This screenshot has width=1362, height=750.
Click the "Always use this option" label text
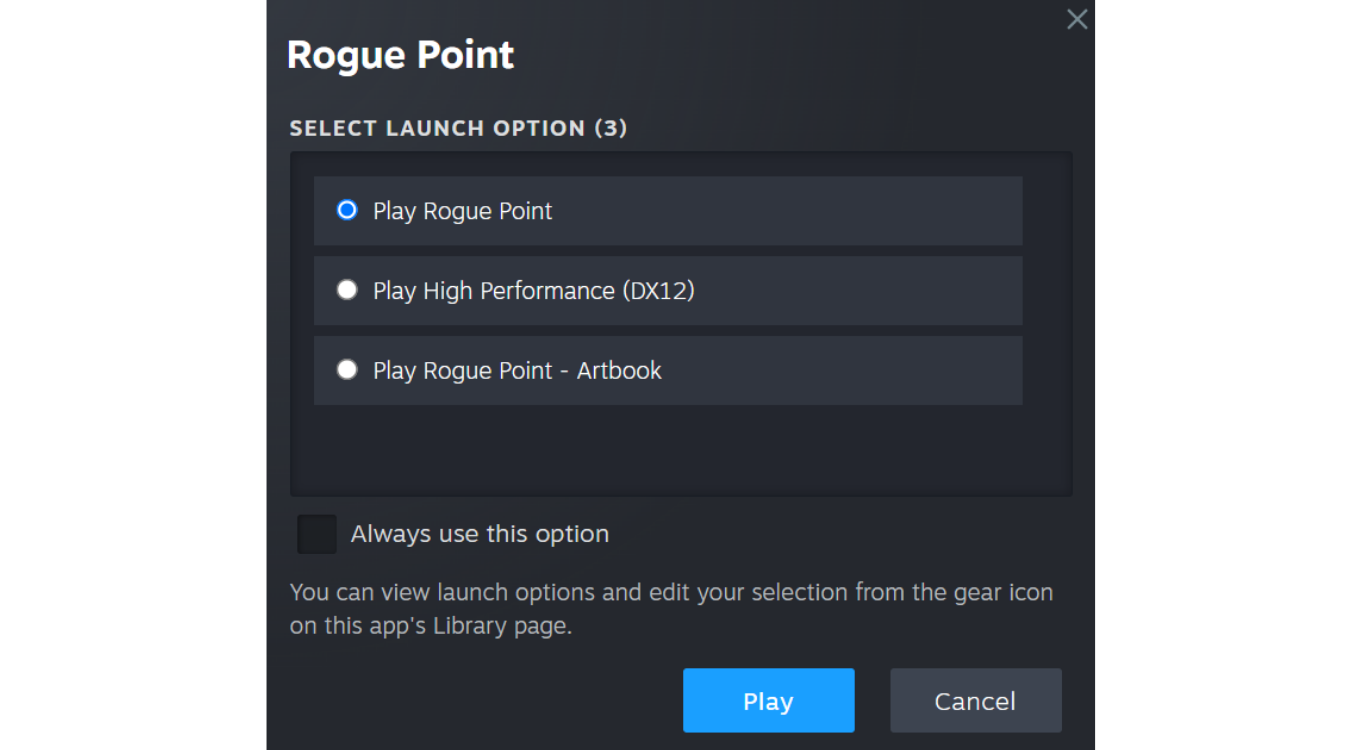(x=479, y=534)
